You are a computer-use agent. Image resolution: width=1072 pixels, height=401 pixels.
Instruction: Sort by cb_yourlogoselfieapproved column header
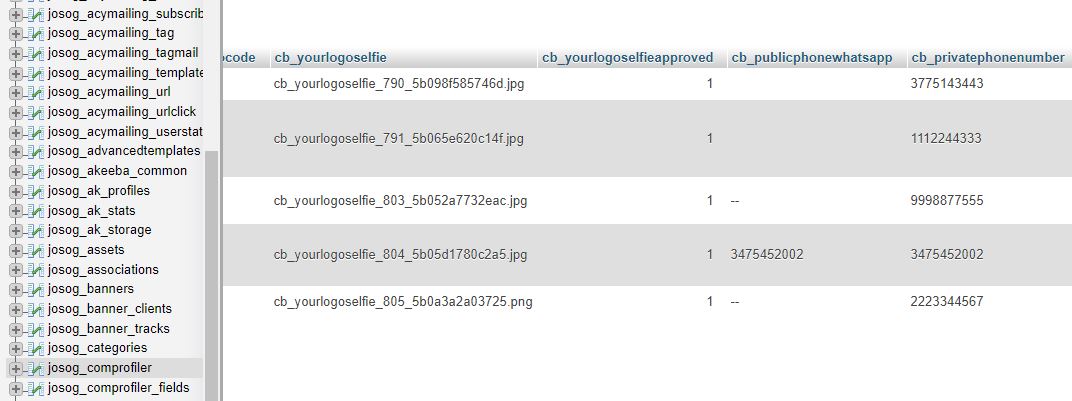coord(628,58)
